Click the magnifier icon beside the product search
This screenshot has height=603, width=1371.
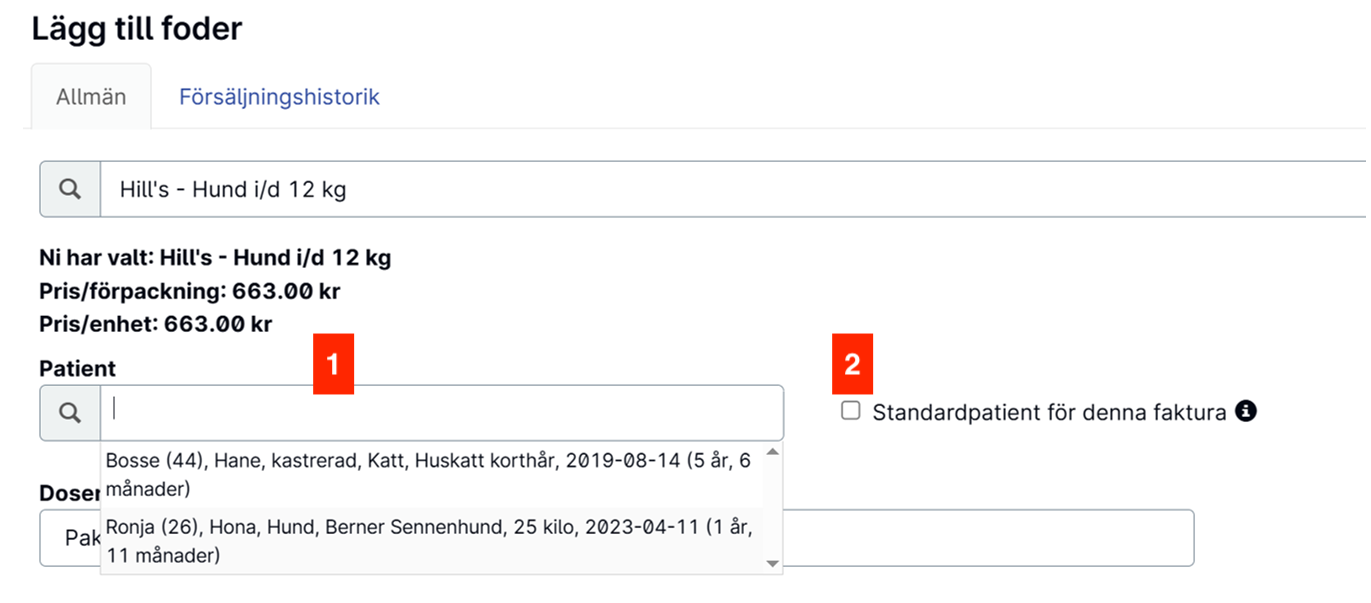70,189
